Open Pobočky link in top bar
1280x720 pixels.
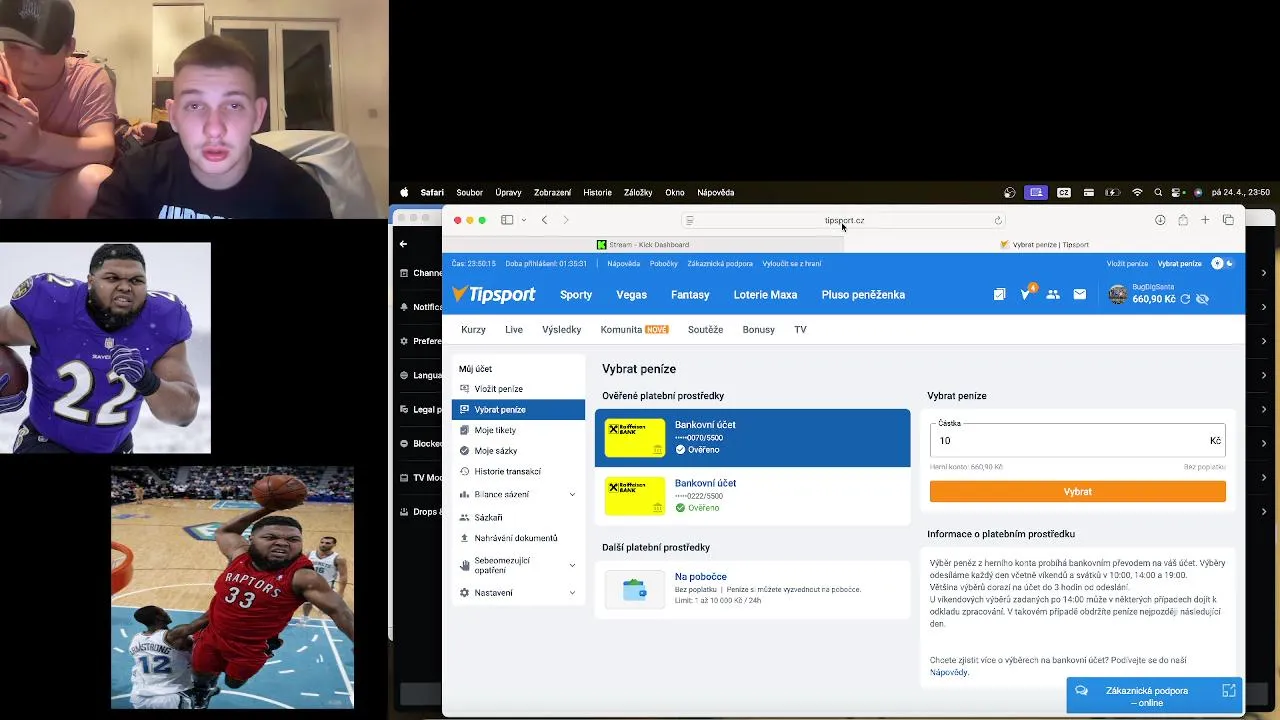pyautogui.click(x=664, y=263)
